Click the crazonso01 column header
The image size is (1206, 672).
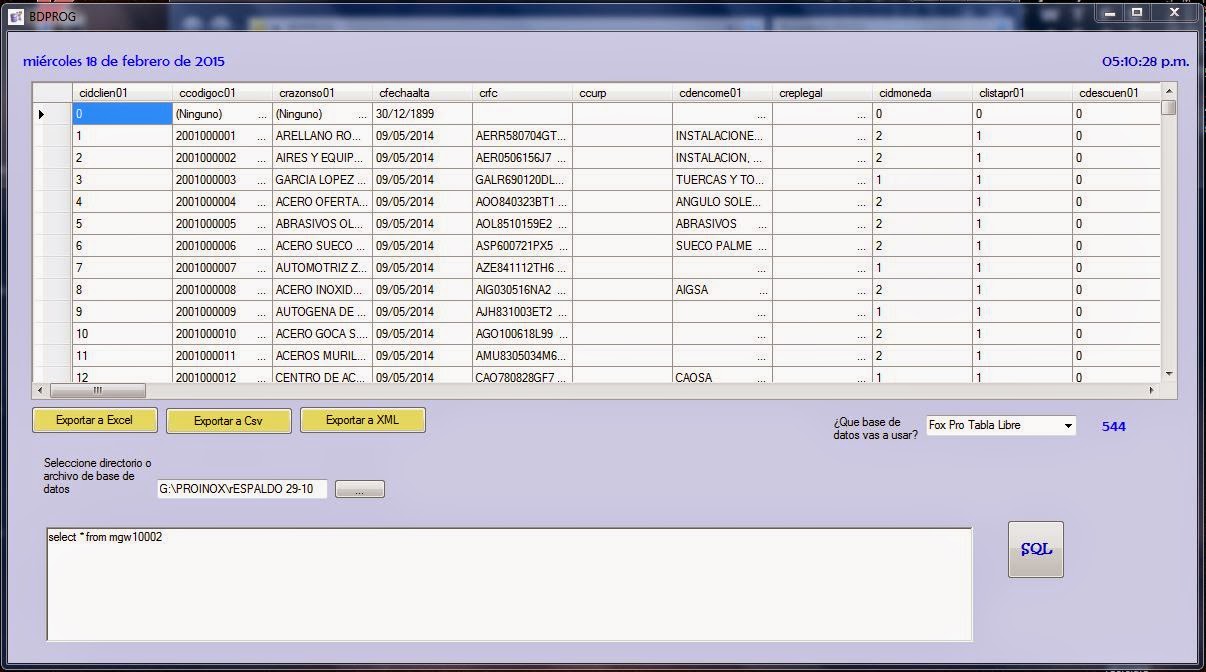coord(322,93)
